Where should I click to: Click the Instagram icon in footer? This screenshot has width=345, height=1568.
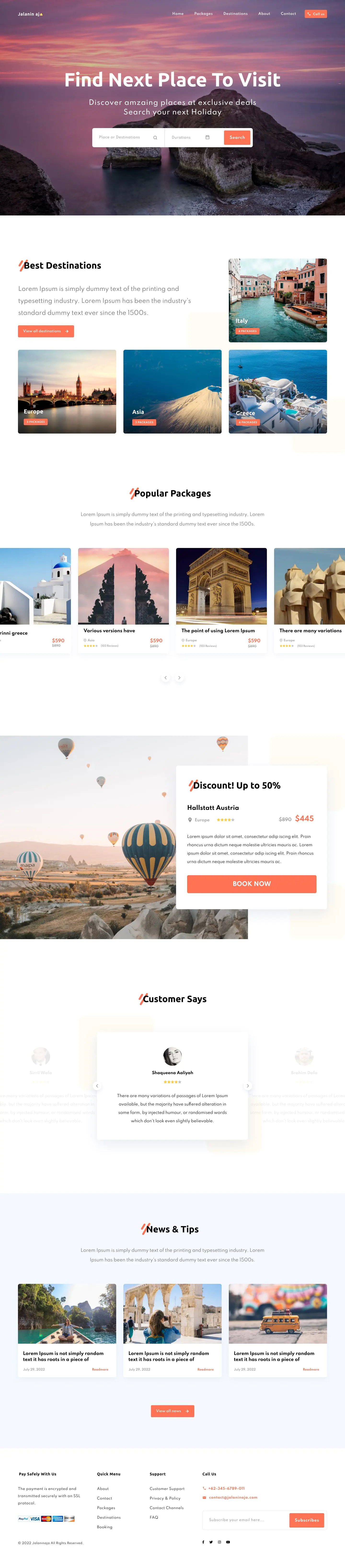click(x=219, y=1542)
